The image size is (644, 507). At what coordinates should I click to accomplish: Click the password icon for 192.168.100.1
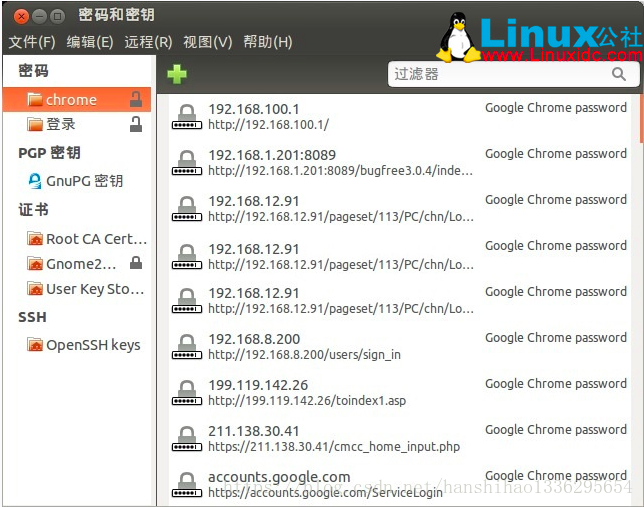[187, 117]
